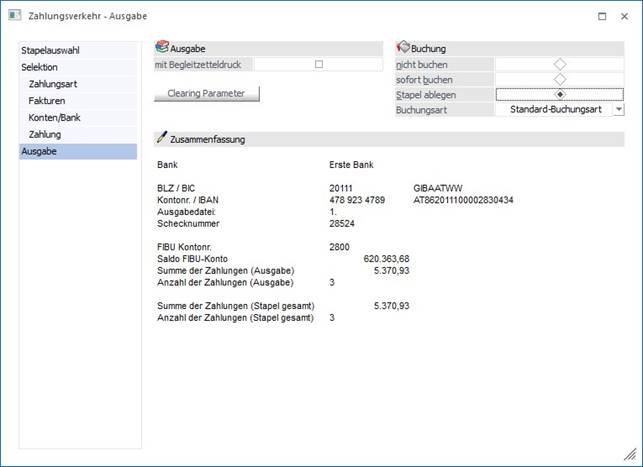Select the Selektion navigation entry

(39, 67)
